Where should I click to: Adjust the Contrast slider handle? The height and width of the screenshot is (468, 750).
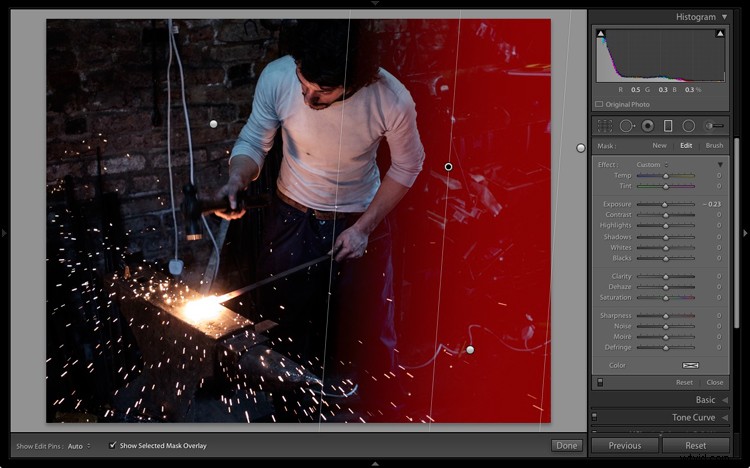665,215
